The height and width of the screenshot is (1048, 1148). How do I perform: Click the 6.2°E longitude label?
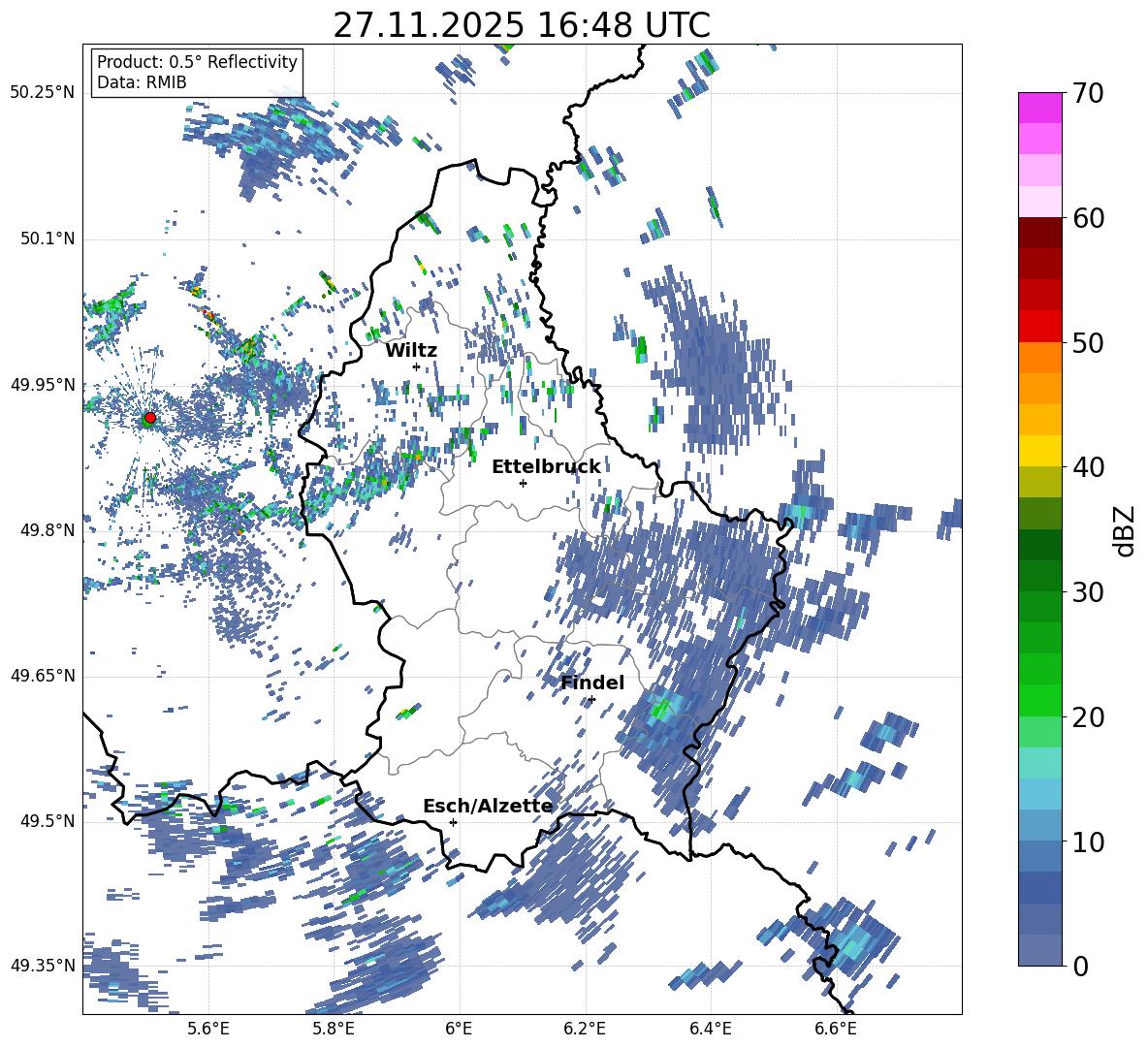(585, 1029)
